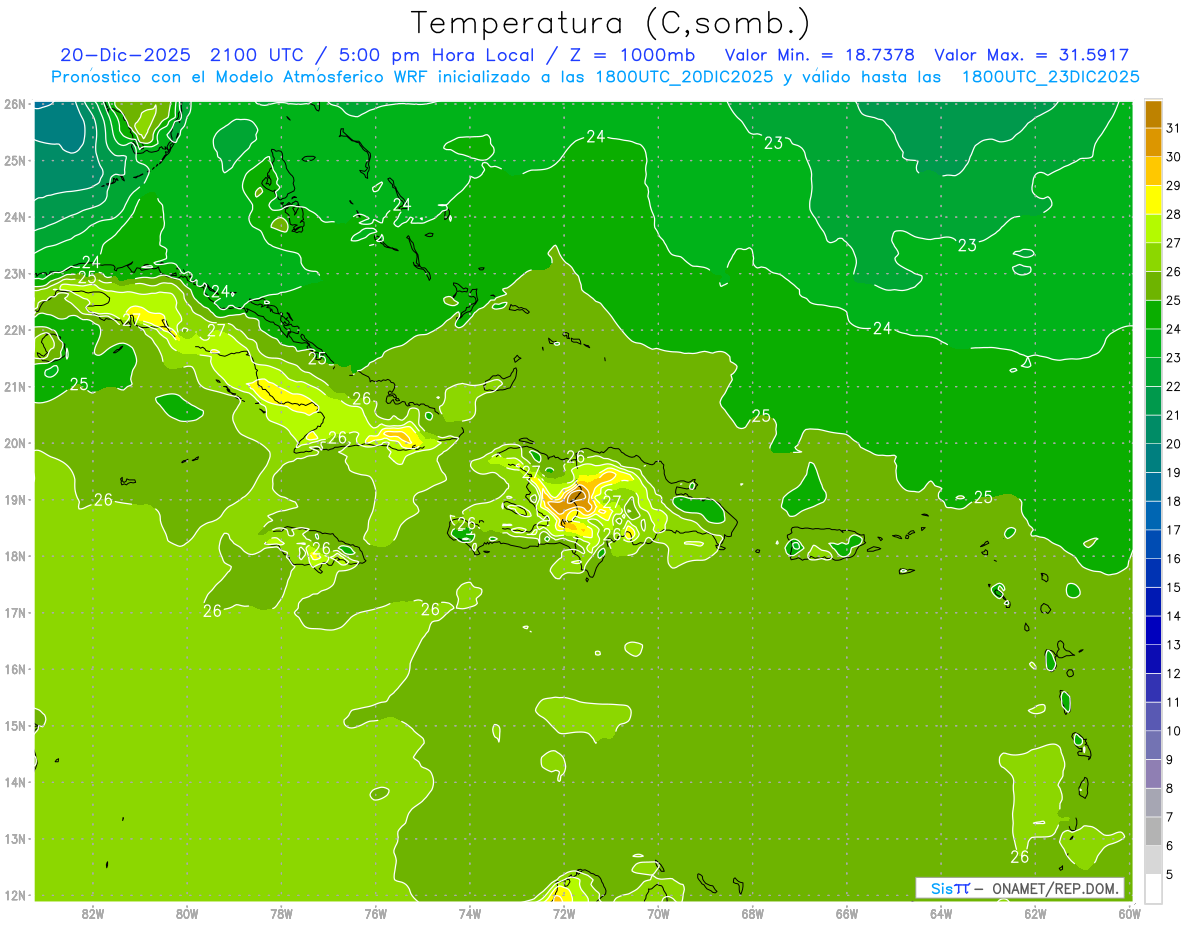Screen dimensions: 1200x927
Task: Click the "24N" latitude label
Action: tap(14, 217)
